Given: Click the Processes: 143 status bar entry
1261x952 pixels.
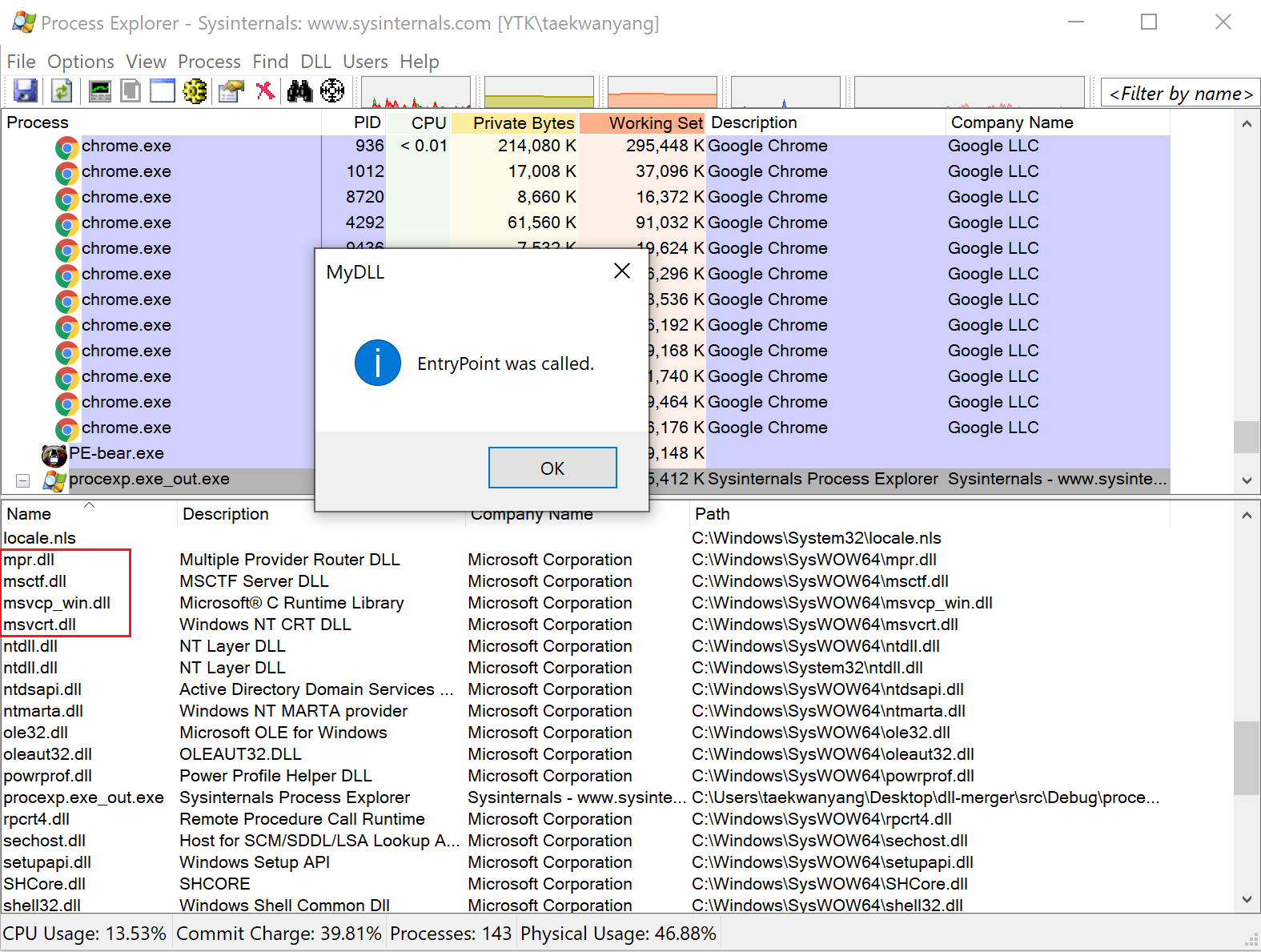Looking at the screenshot, I should pyautogui.click(x=451, y=934).
